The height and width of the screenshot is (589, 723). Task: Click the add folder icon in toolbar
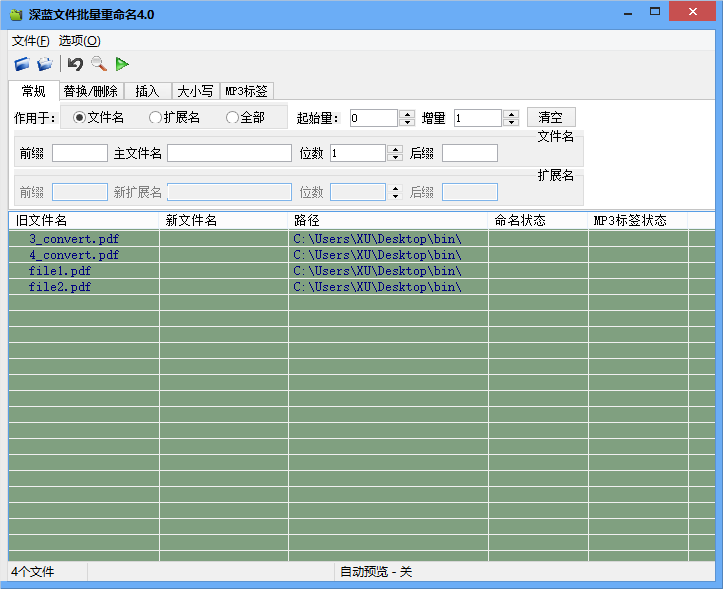[x=45, y=64]
